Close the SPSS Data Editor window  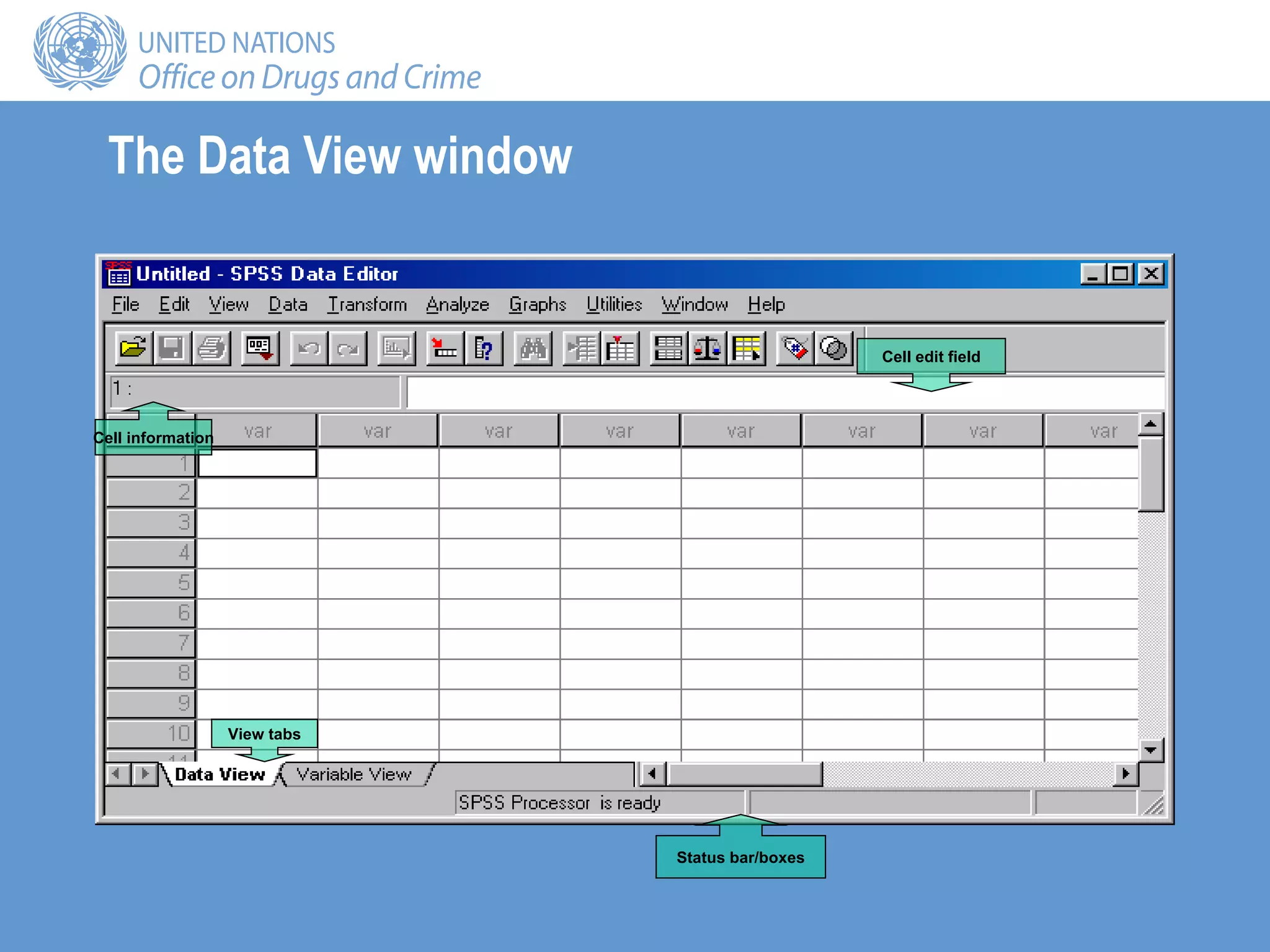point(1151,274)
